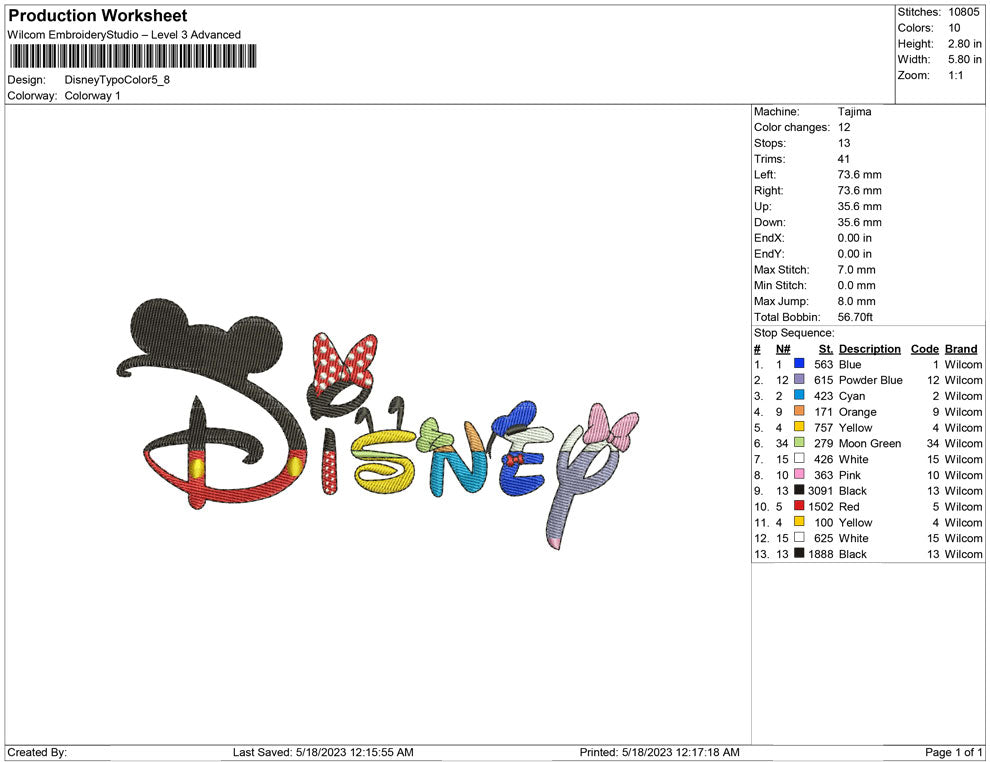
Task: Click the 'Colorway 1' value
Action: pyautogui.click(x=92, y=96)
